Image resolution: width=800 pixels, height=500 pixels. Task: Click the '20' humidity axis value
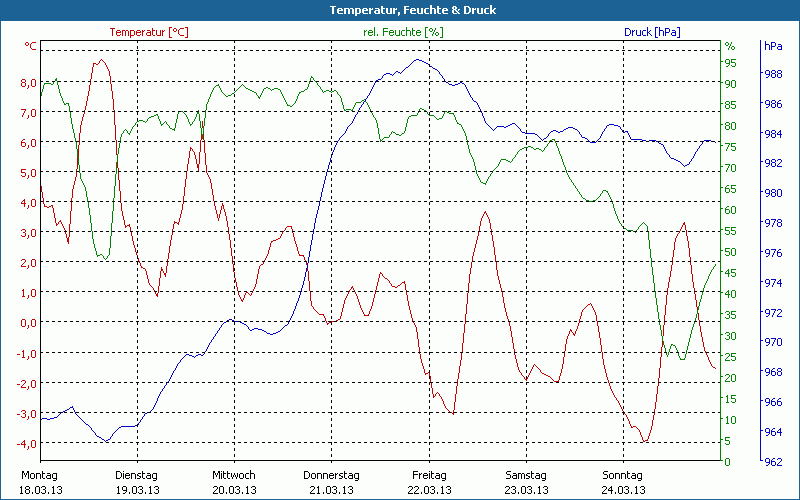[x=731, y=378]
